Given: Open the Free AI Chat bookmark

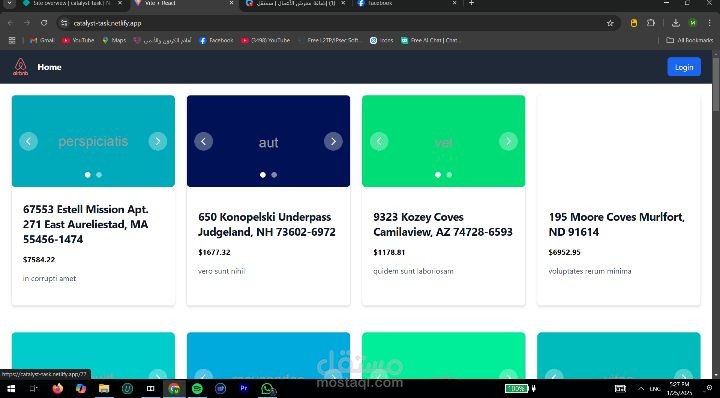Looking at the screenshot, I should (x=429, y=40).
